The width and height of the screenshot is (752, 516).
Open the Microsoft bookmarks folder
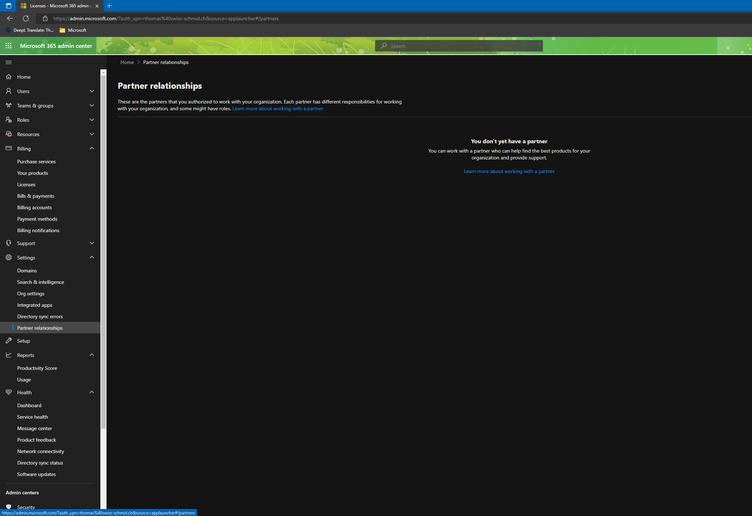73,30
